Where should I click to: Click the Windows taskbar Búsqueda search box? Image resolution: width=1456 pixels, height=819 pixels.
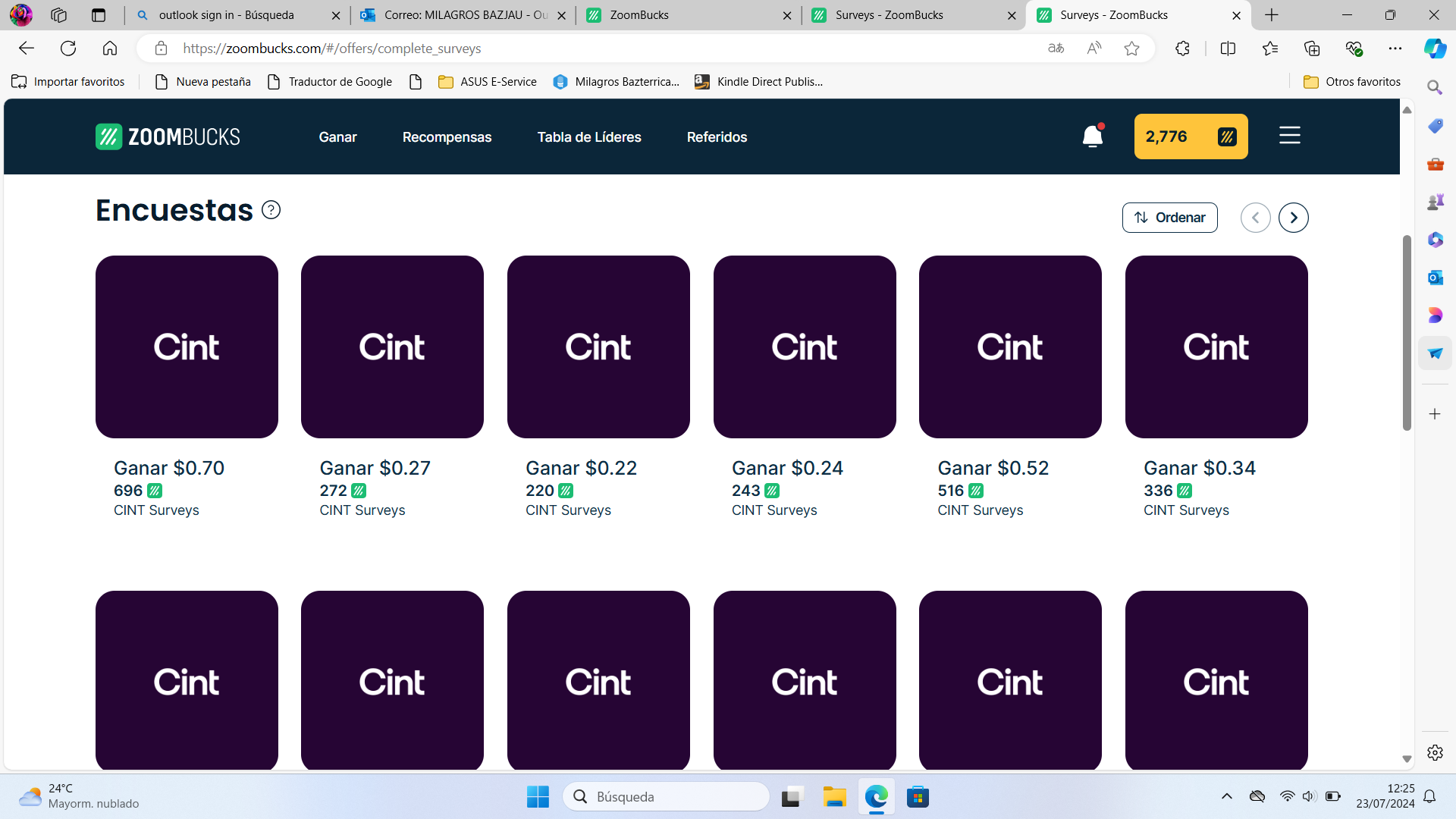666,797
